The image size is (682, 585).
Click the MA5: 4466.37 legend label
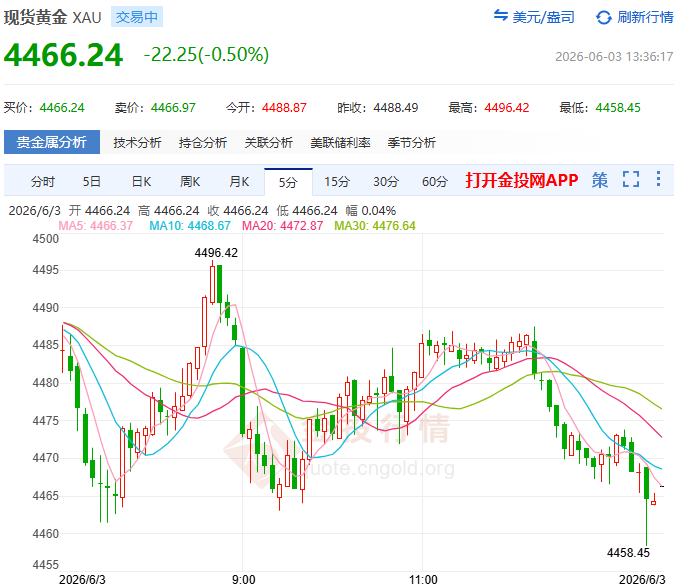click(x=95, y=226)
